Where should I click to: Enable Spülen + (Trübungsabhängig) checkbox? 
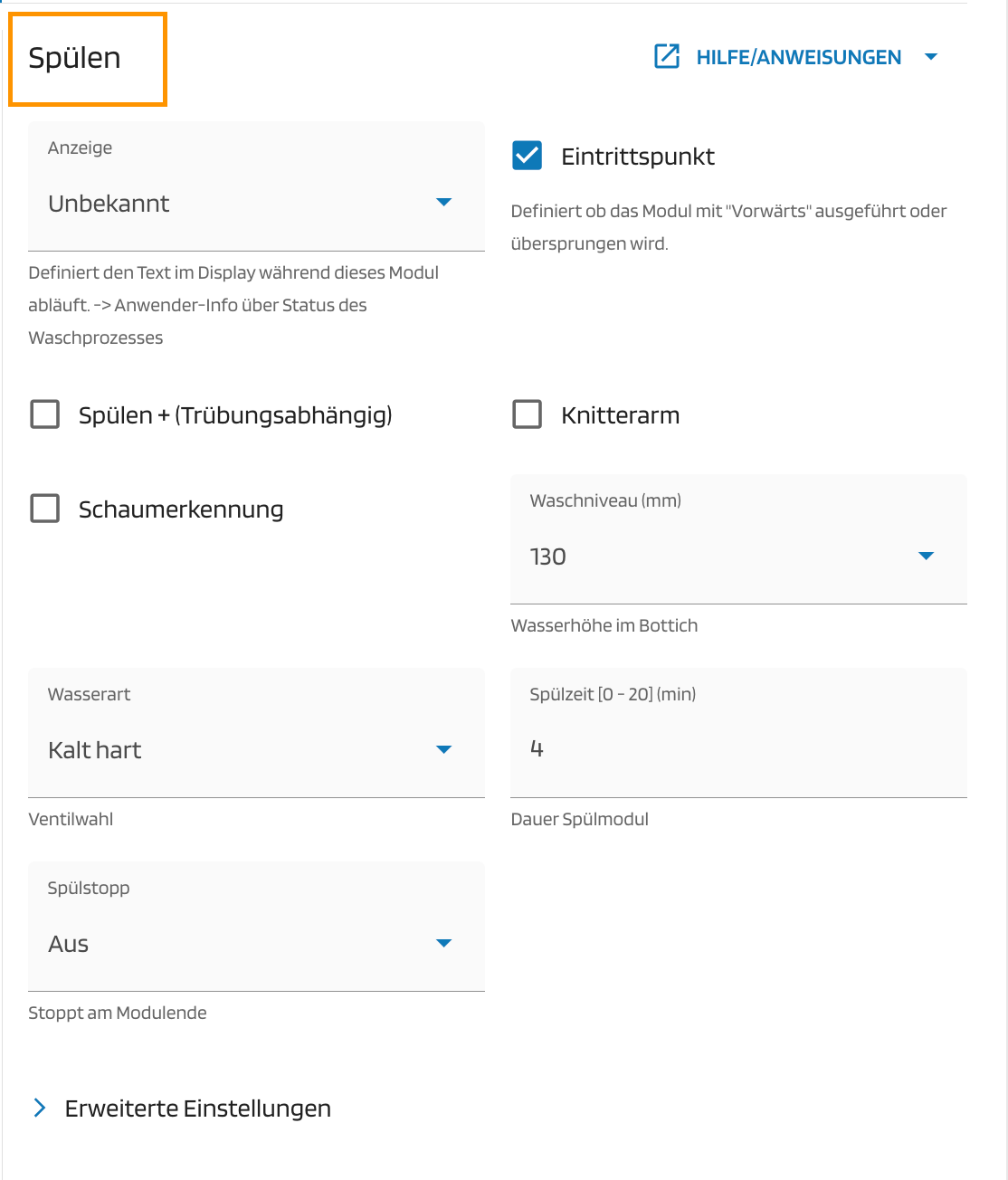(45, 414)
